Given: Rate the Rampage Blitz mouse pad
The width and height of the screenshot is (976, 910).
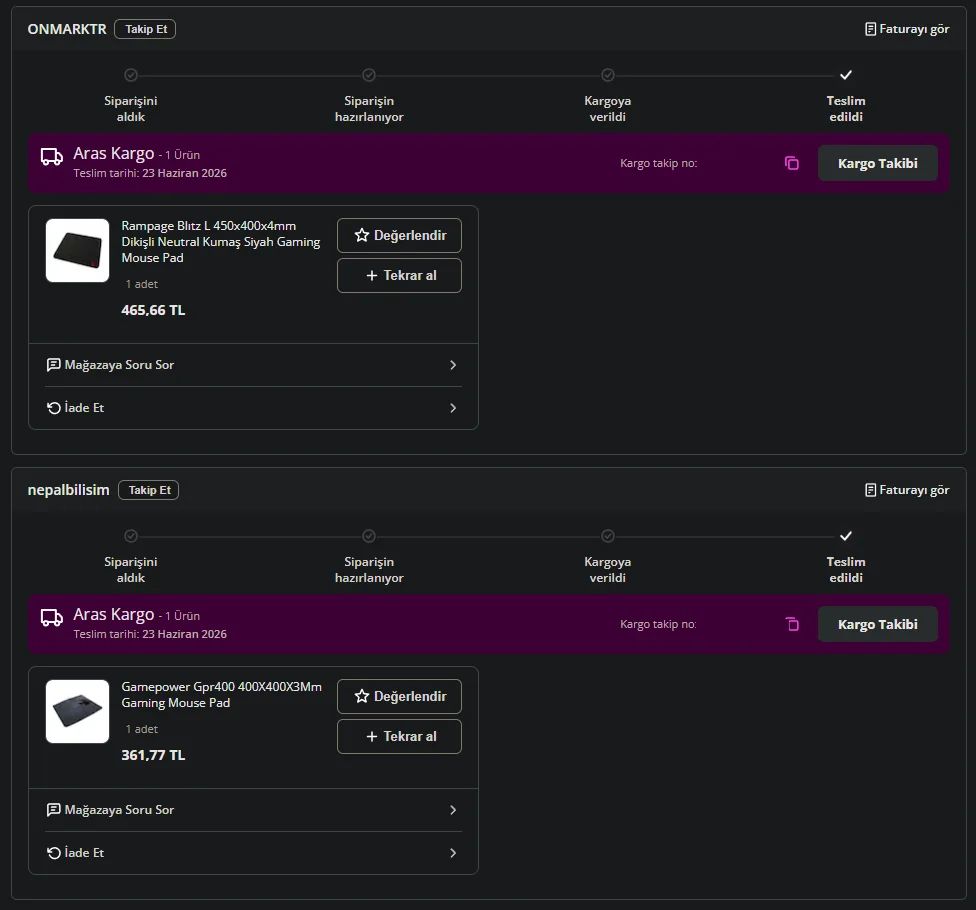Looking at the screenshot, I should coord(400,235).
